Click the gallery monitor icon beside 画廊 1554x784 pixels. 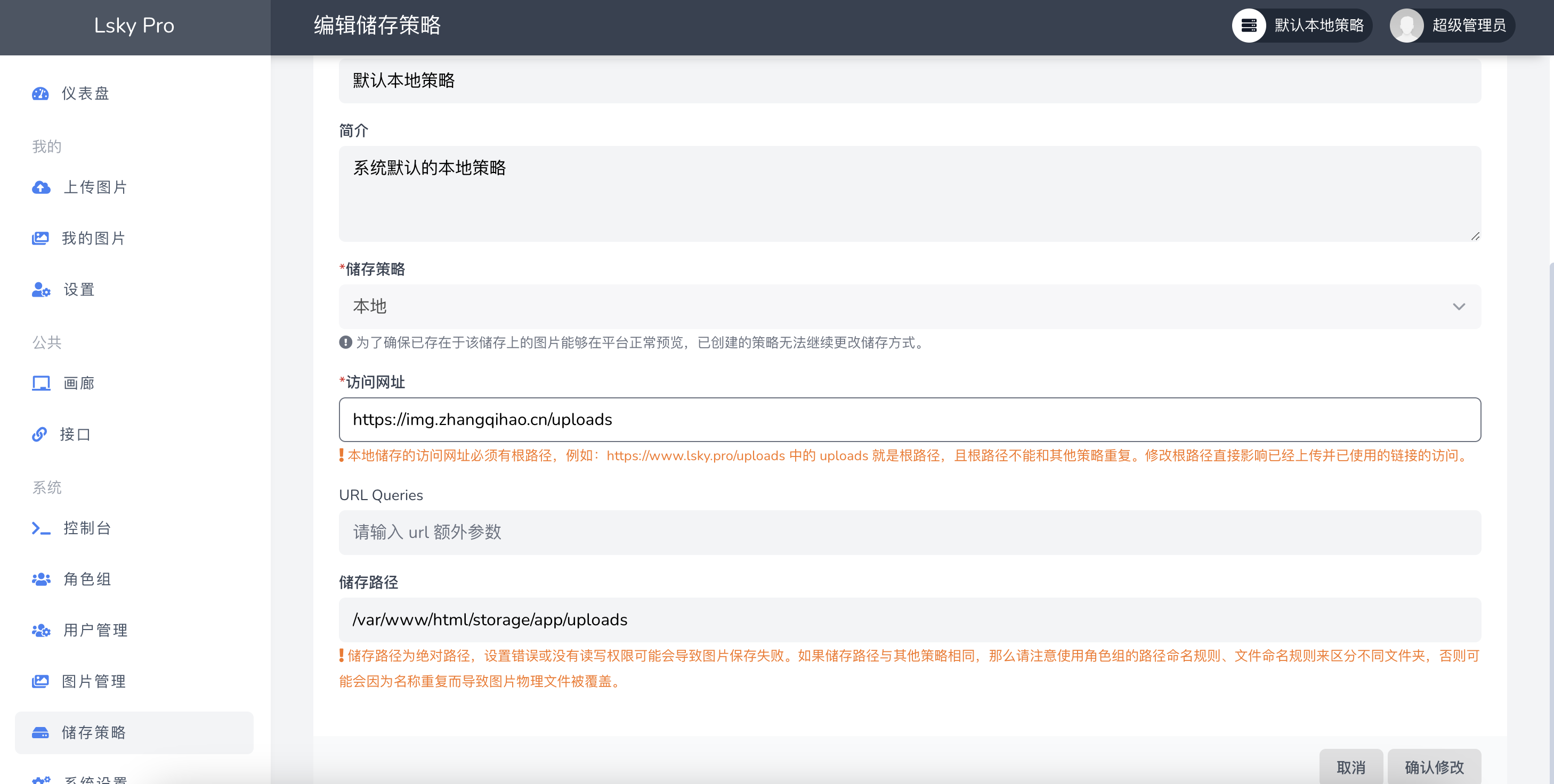point(41,383)
